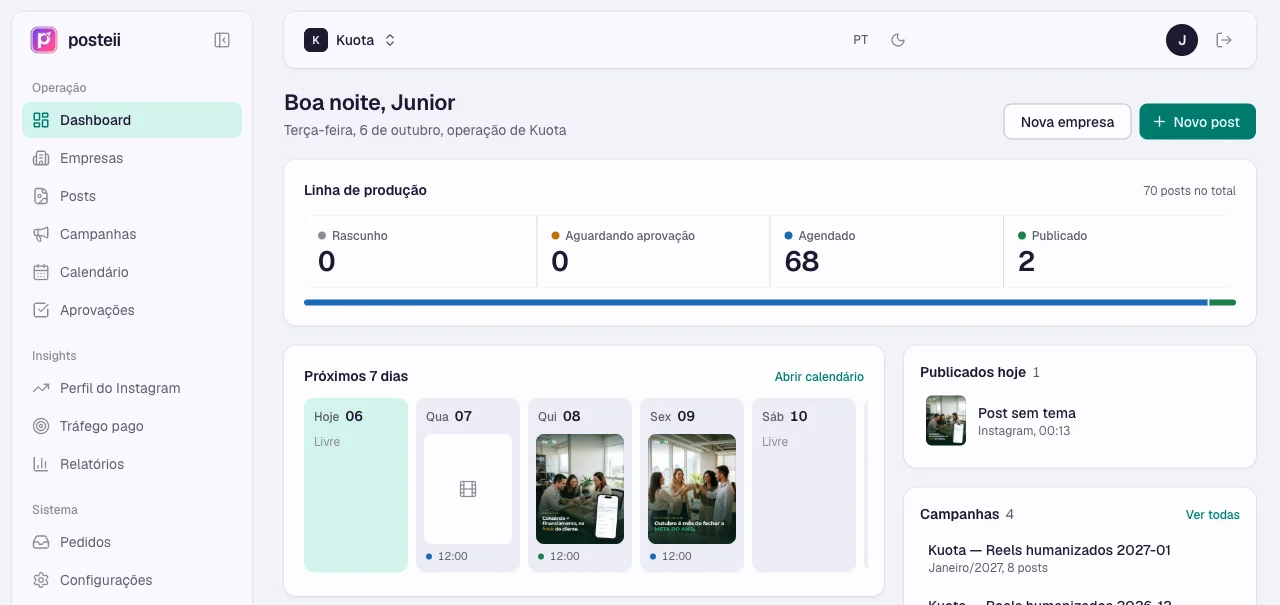Open the Post sem tema entry
Viewport: 1280px width, 605px height.
(x=1079, y=420)
